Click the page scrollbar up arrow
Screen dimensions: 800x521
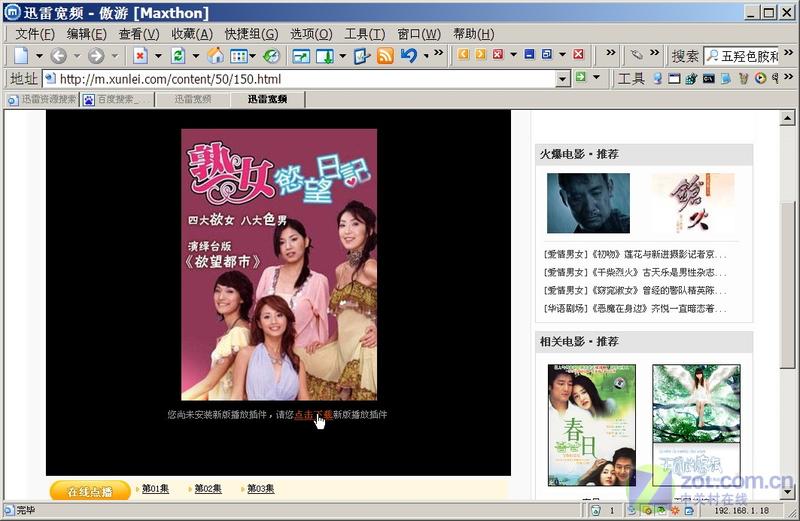pos(787,118)
